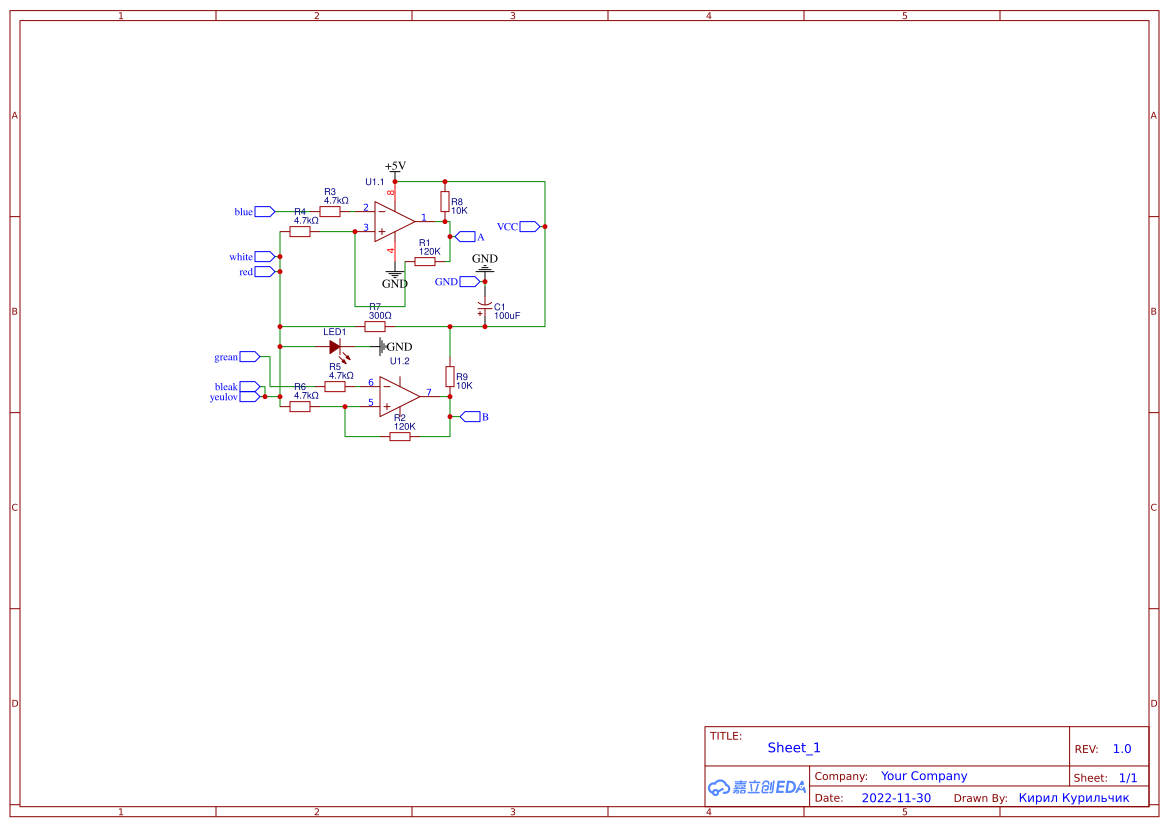Click the LED1 diode symbol
Screen dimensions: 1169x827
[x=335, y=345]
